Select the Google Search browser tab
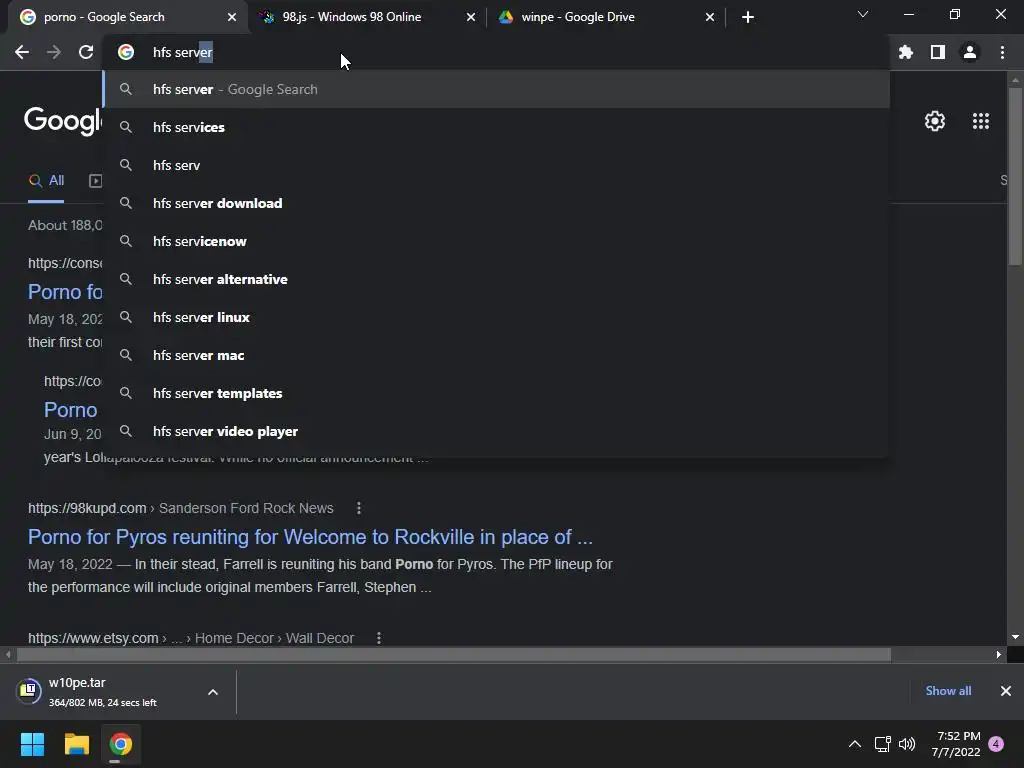1024x768 pixels. [x=127, y=17]
